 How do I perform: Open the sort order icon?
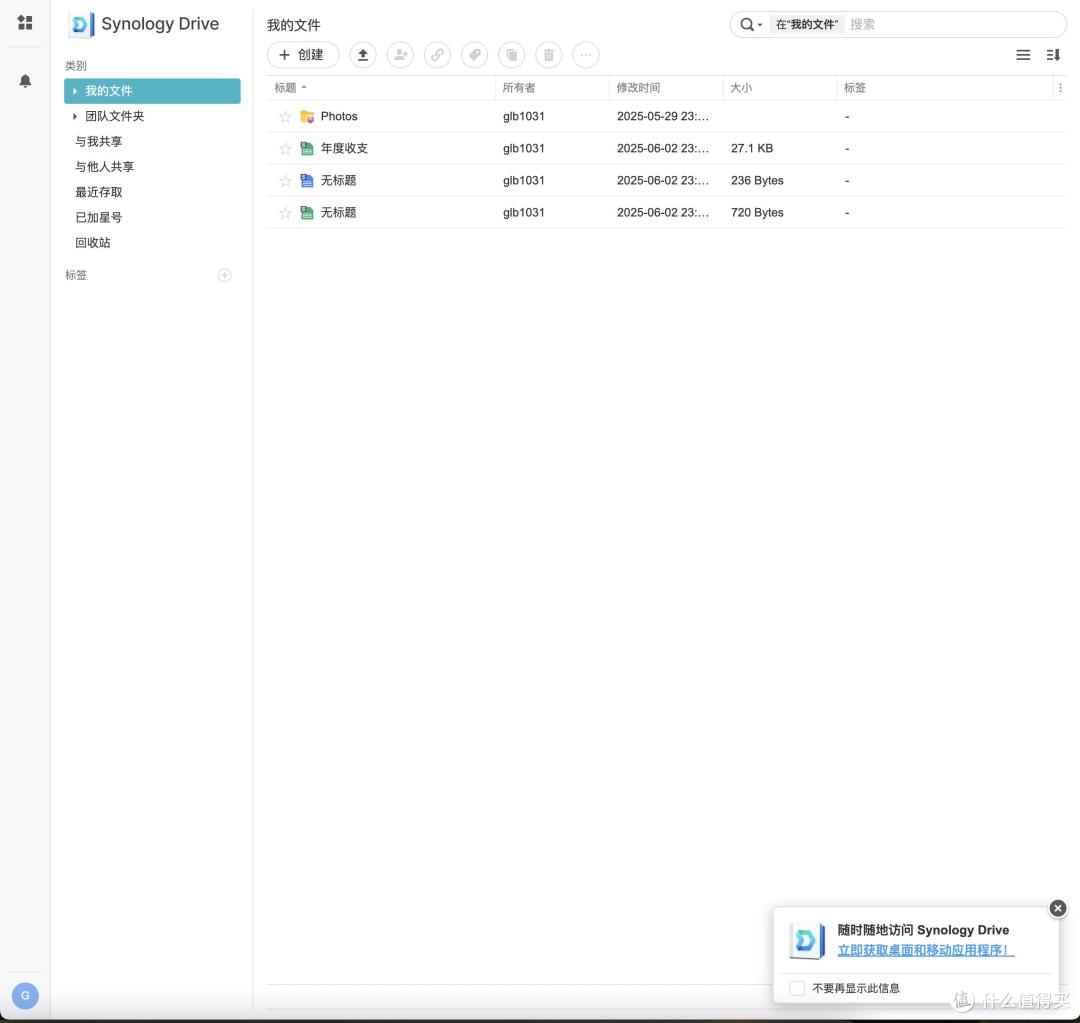click(1053, 55)
